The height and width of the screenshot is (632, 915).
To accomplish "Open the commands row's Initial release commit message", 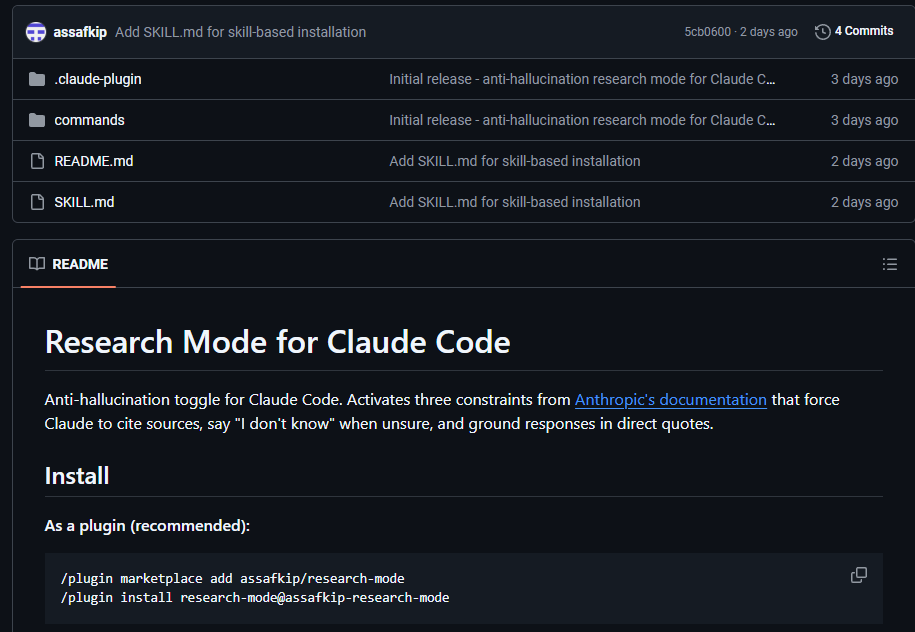I will (582, 120).
